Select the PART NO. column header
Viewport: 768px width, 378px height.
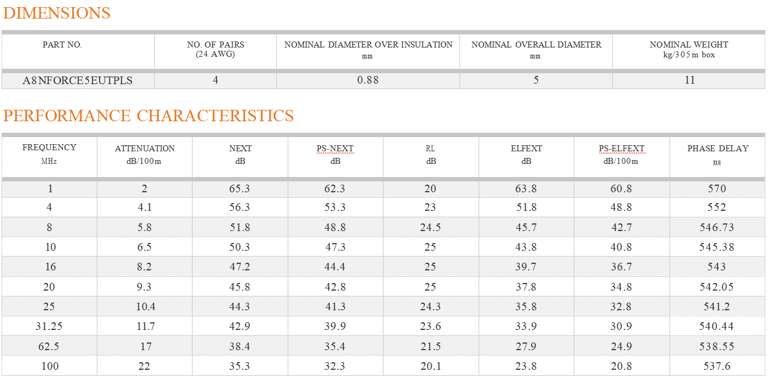(x=62, y=45)
